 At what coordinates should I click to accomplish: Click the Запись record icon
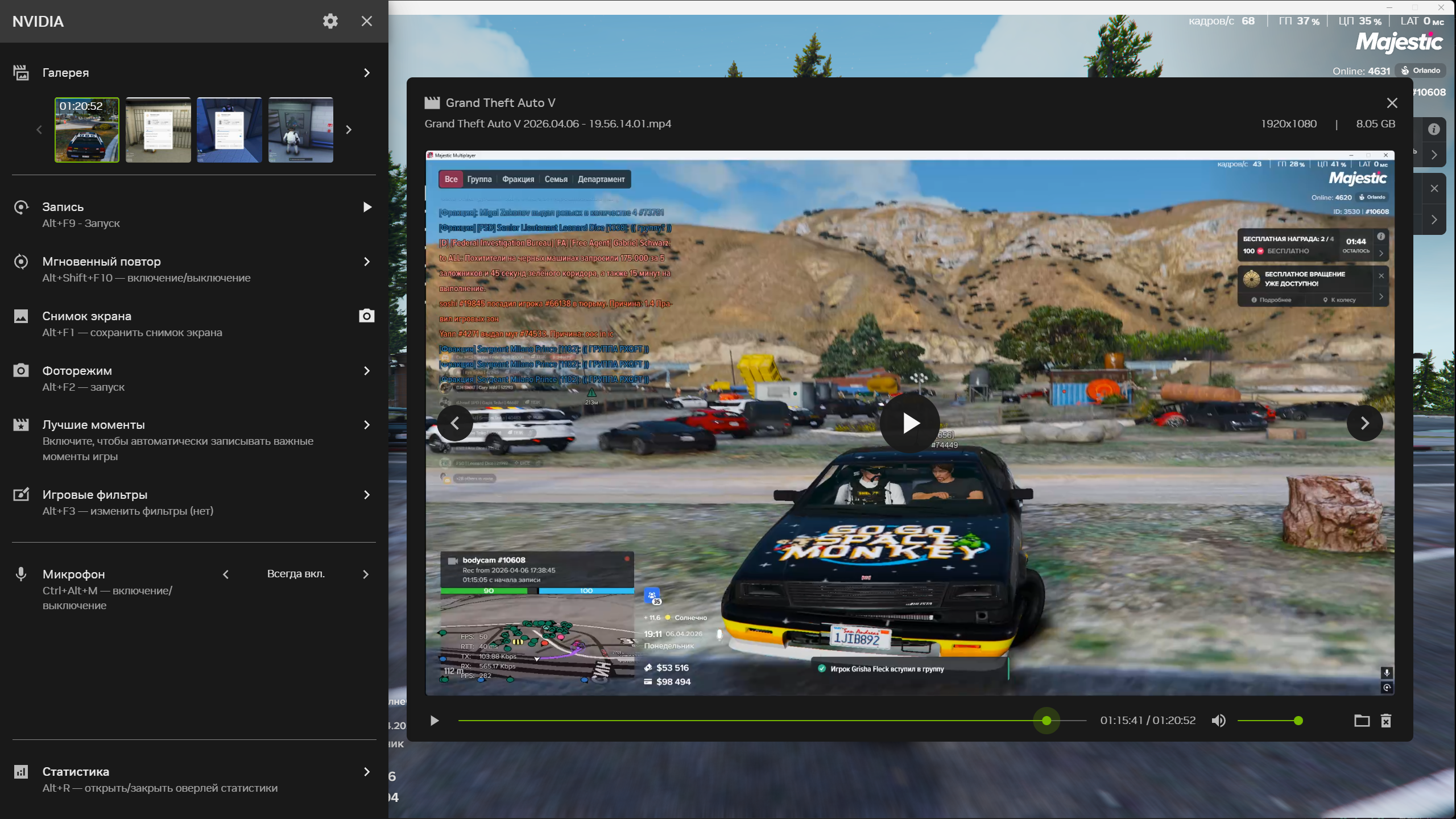click(x=21, y=207)
